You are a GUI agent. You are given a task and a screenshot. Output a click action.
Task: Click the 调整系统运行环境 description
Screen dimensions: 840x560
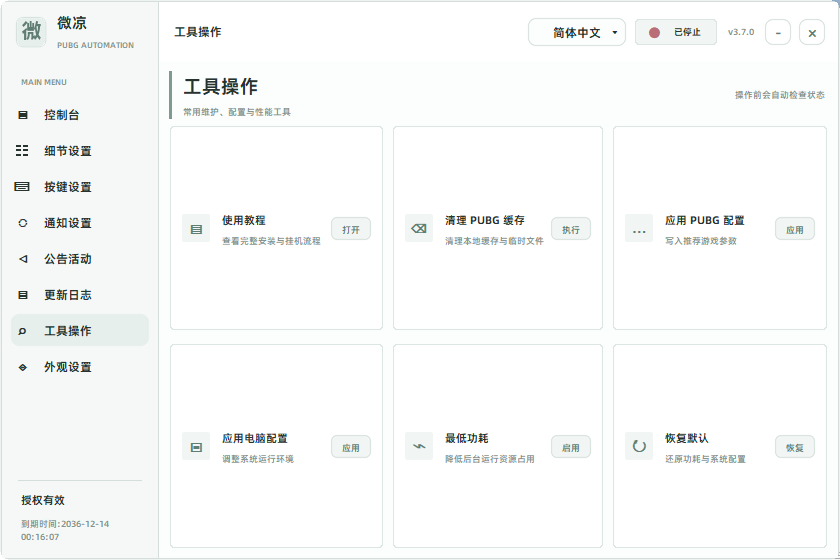coord(258,459)
